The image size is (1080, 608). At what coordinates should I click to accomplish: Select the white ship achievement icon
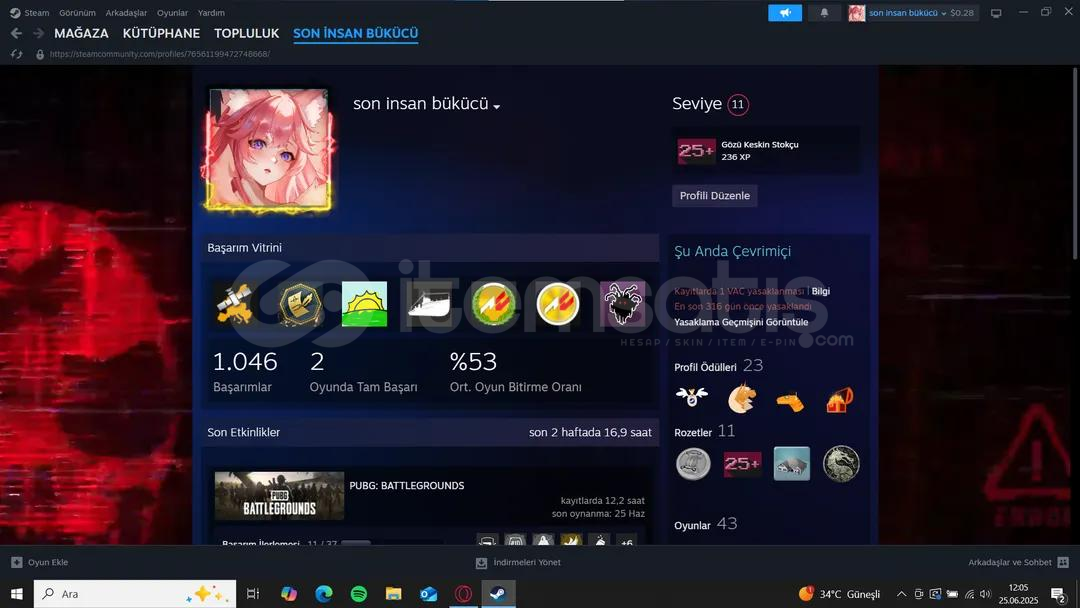coord(429,304)
